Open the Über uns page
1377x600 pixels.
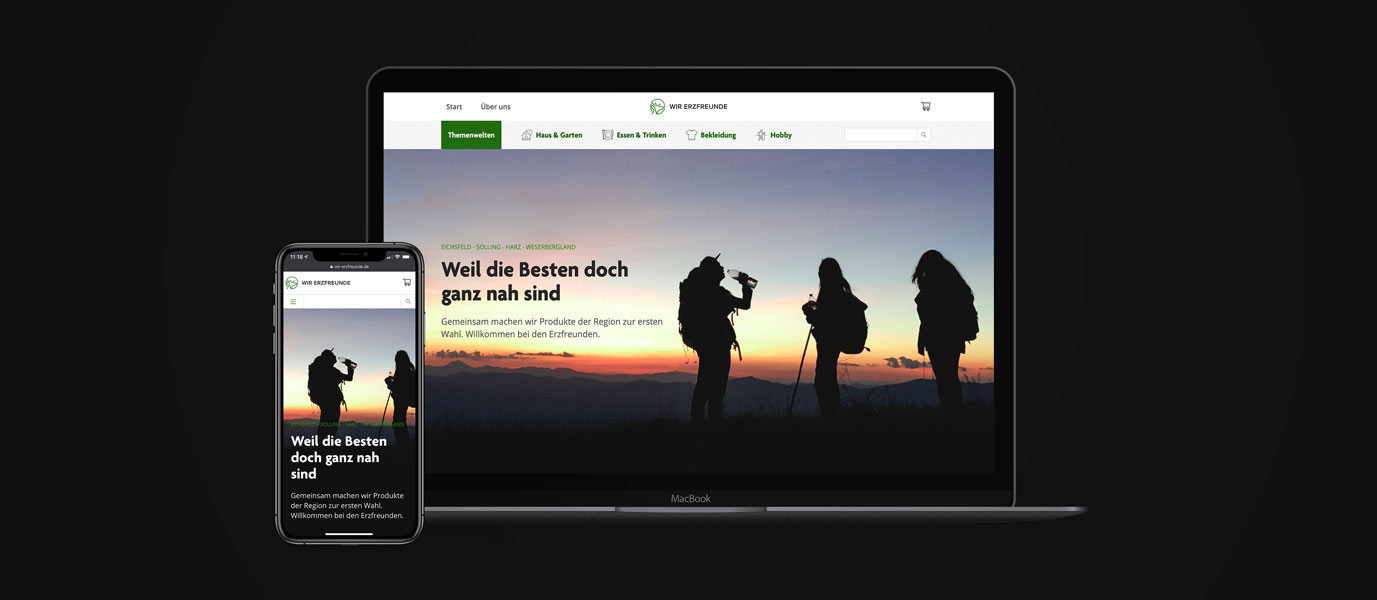click(x=495, y=107)
